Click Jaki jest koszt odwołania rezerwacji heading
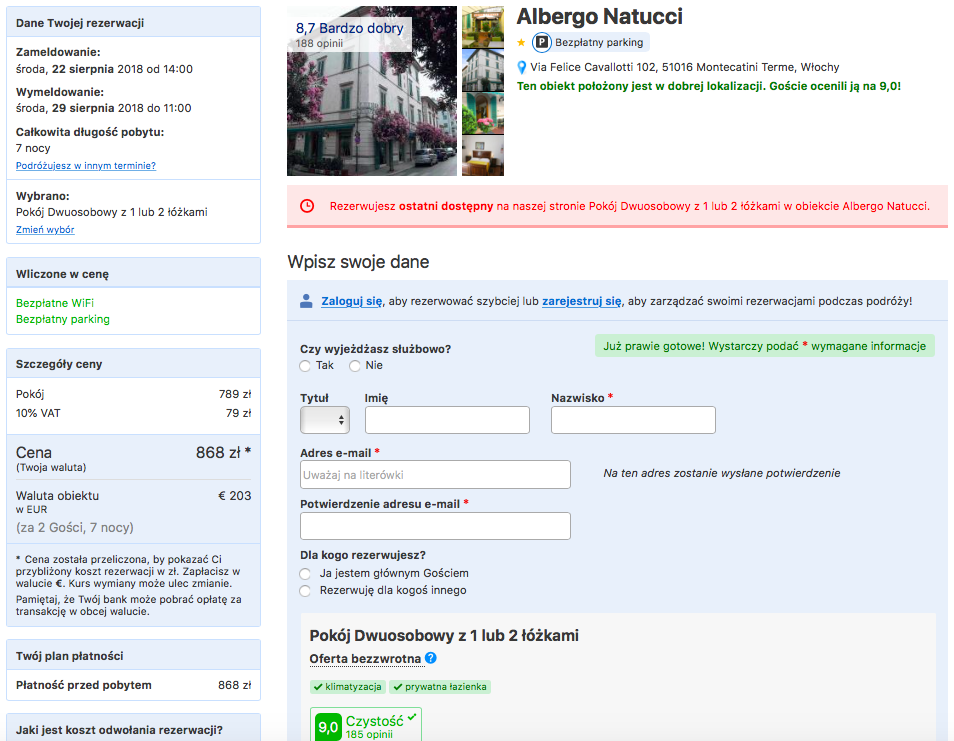The width and height of the screenshot is (954, 741). pyautogui.click(x=119, y=730)
